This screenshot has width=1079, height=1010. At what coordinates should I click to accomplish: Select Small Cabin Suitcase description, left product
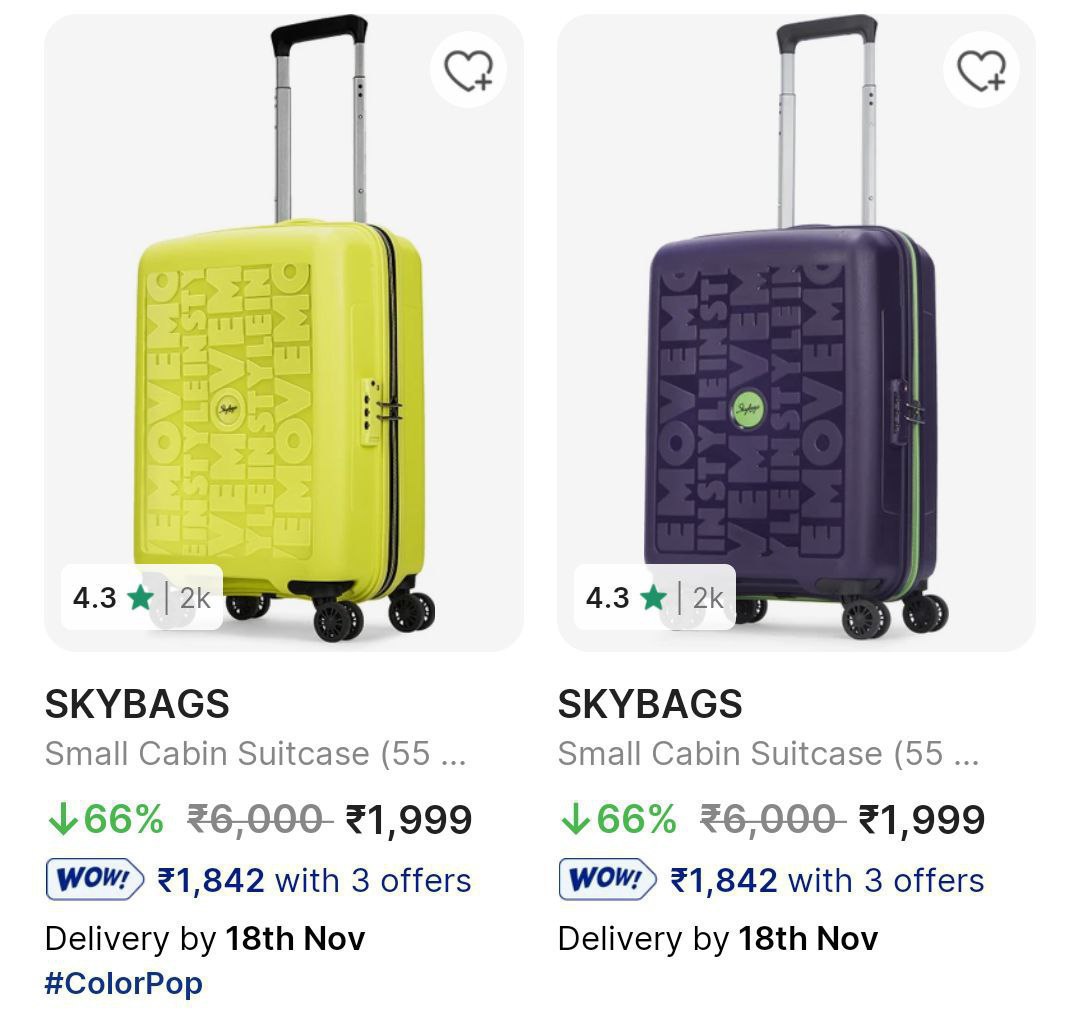255,753
